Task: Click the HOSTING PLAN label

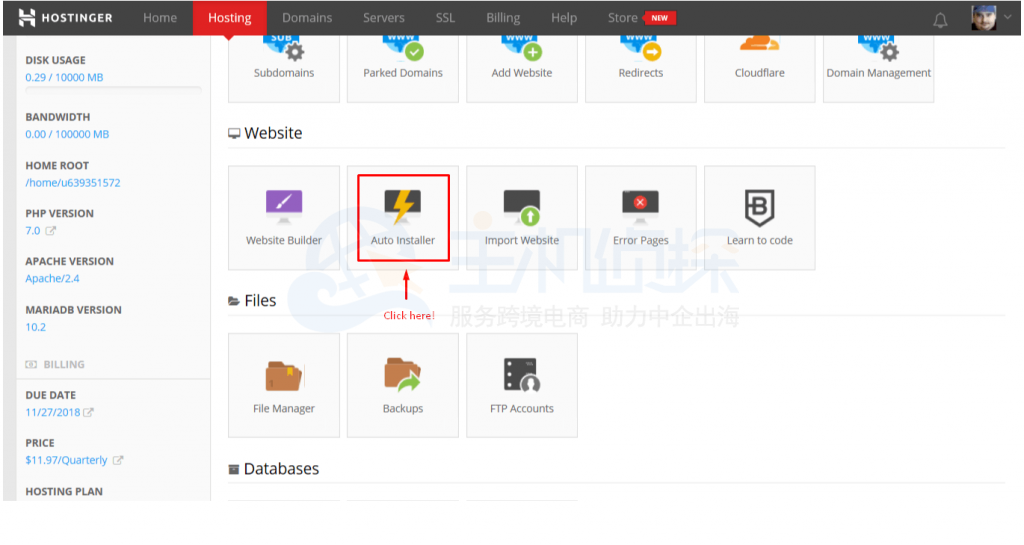Action: tap(64, 491)
